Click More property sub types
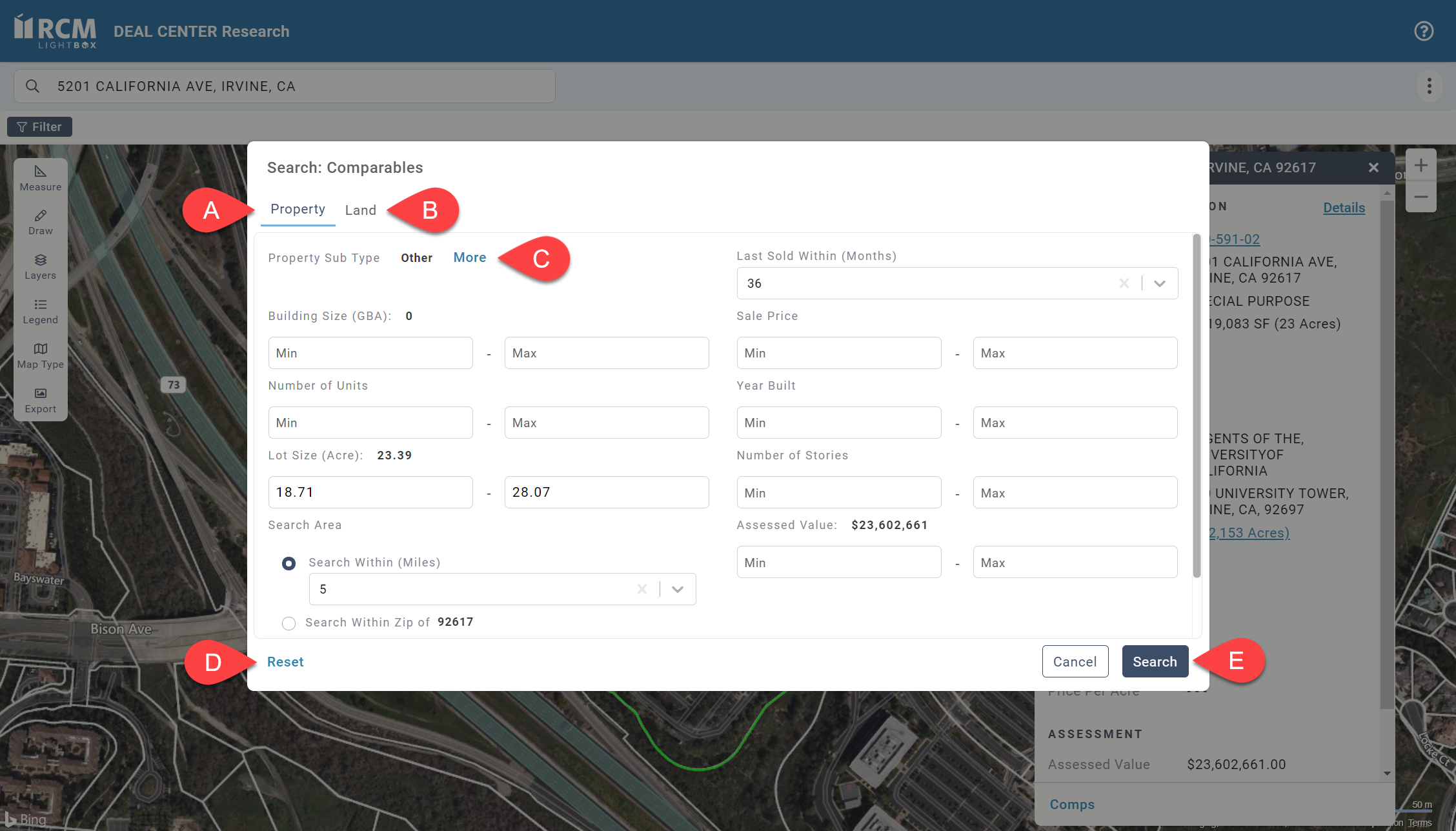The width and height of the screenshot is (1456, 831). point(469,257)
